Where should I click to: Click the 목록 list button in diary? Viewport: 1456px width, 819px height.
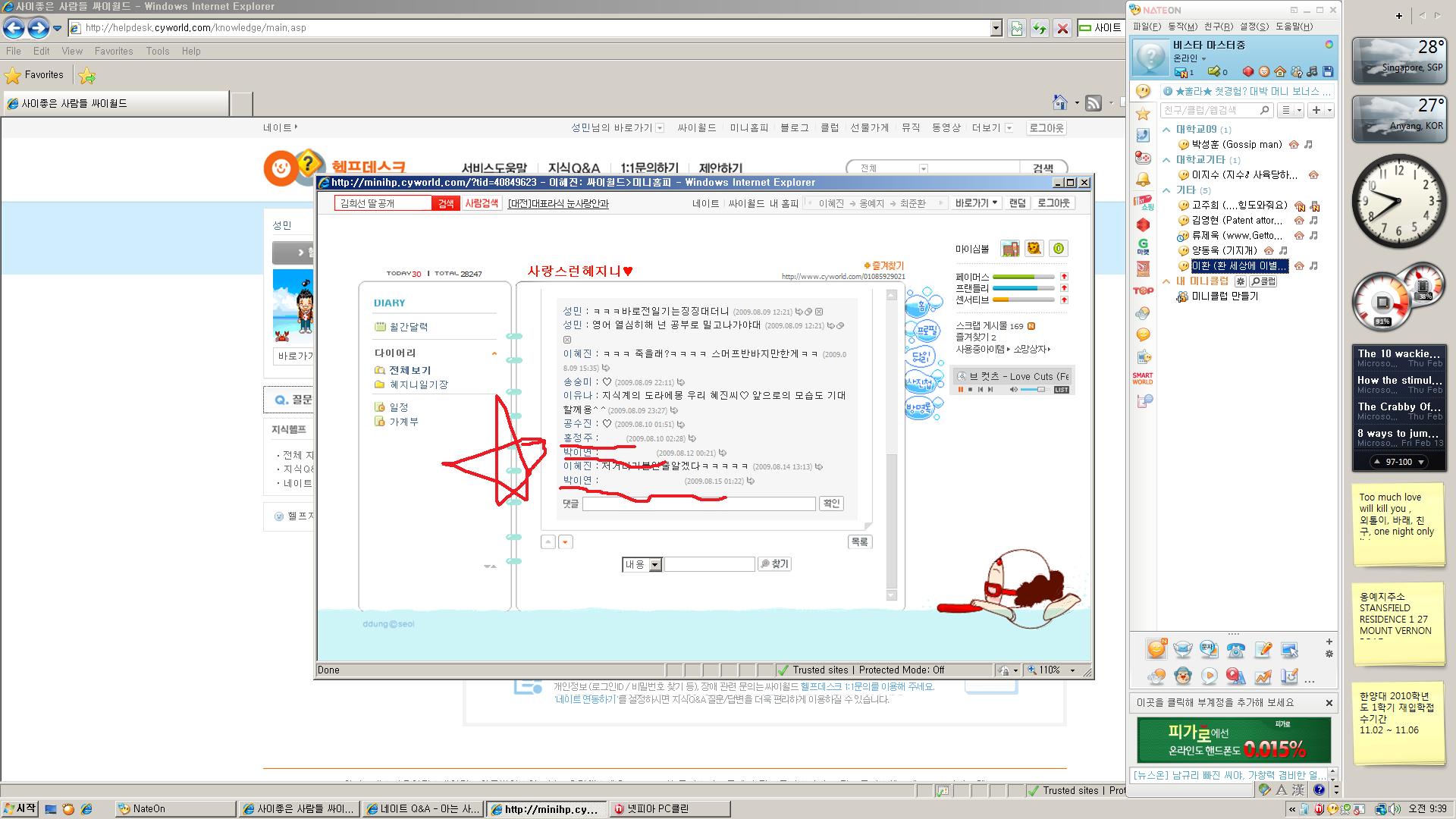(x=860, y=542)
